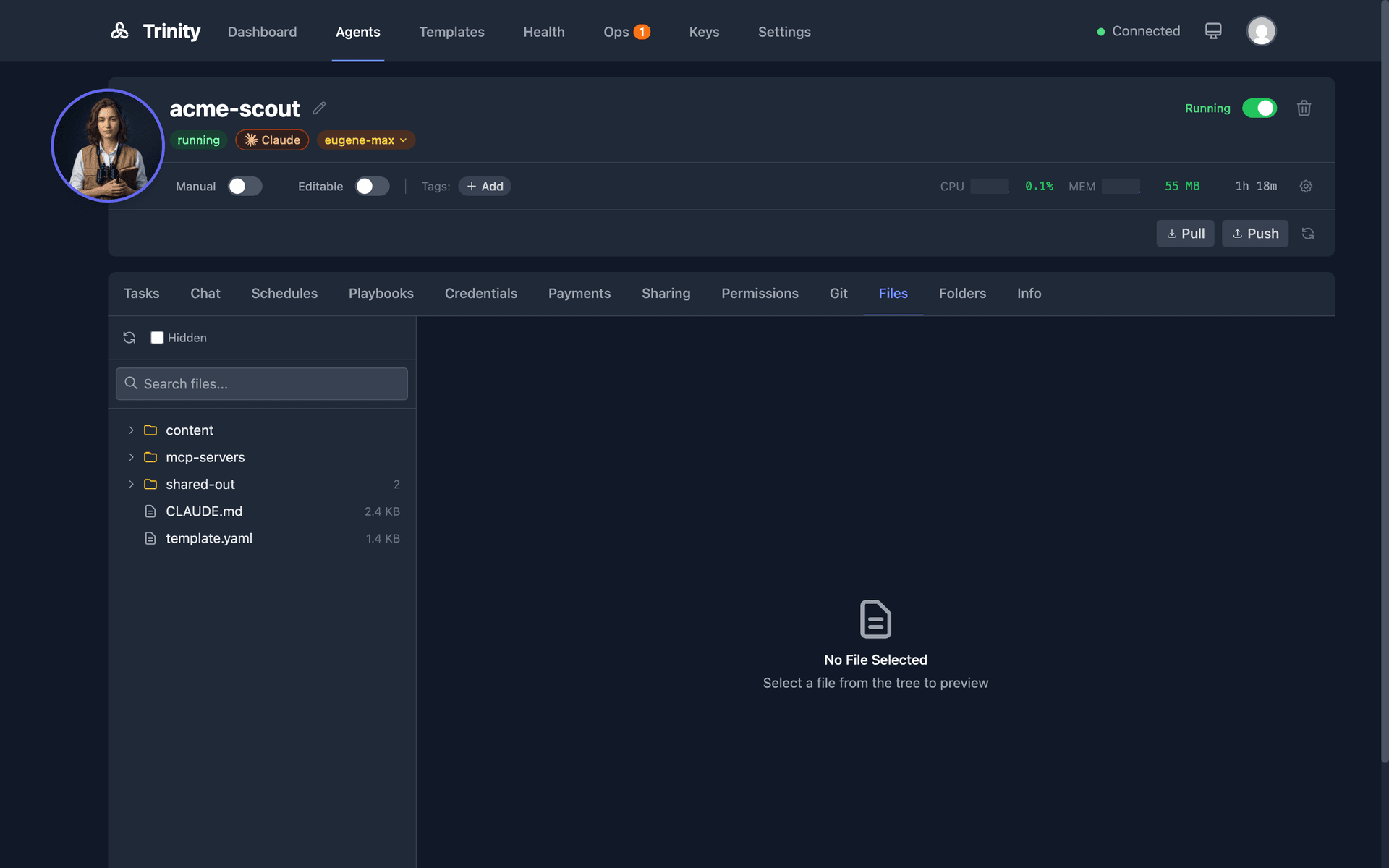Enable Manual mode toggle

click(x=245, y=186)
